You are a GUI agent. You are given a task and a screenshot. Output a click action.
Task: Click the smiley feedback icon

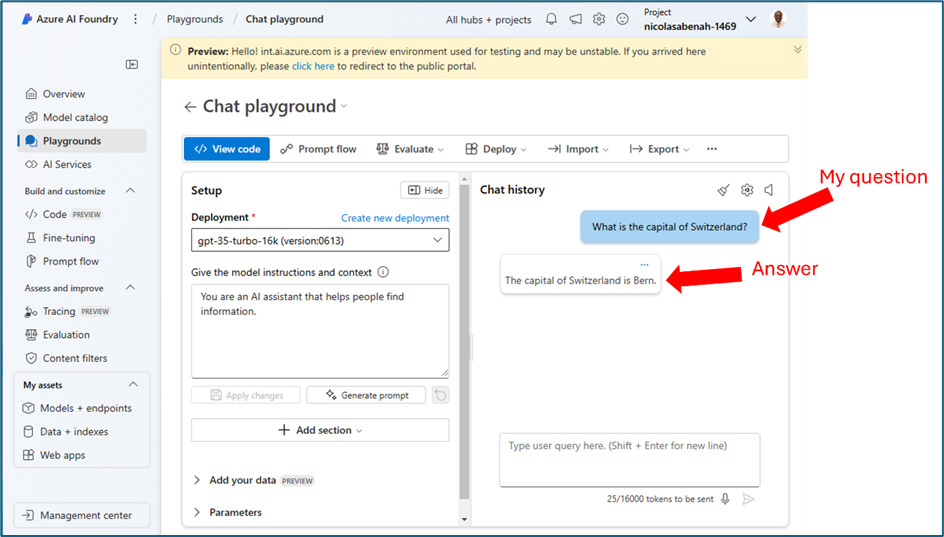623,19
